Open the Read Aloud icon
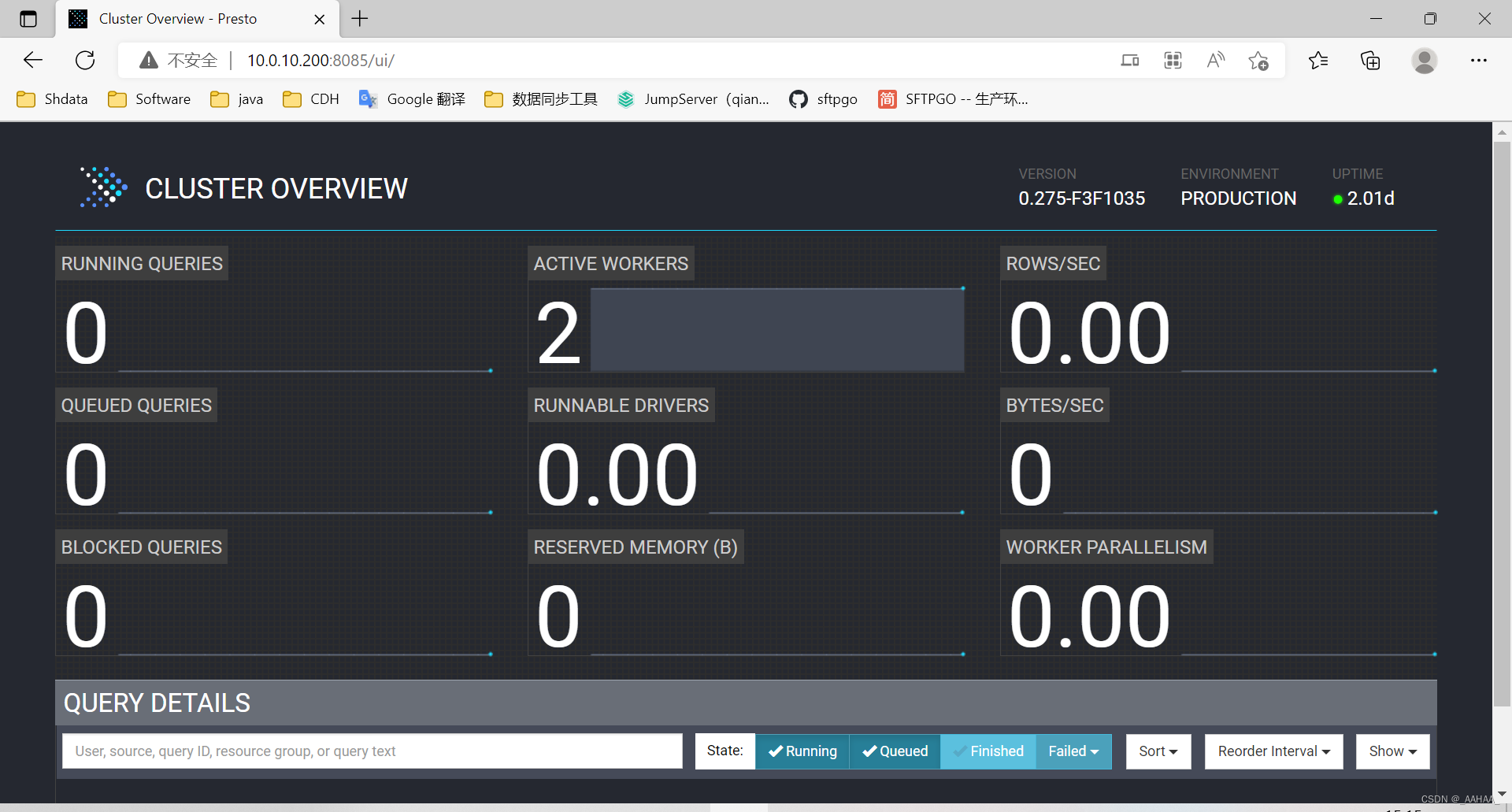 tap(1216, 60)
